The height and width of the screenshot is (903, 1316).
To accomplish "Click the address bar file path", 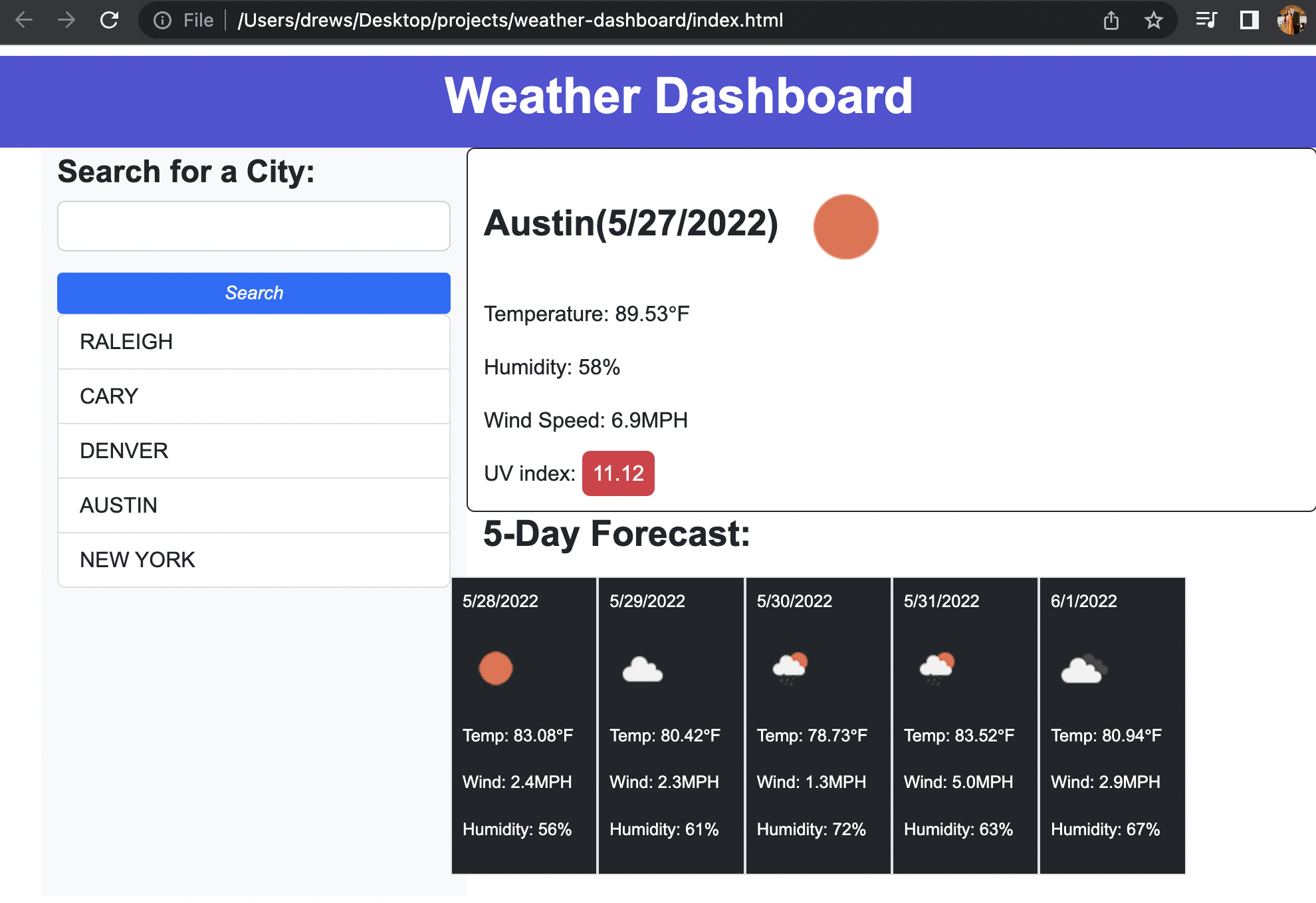I will pyautogui.click(x=510, y=21).
